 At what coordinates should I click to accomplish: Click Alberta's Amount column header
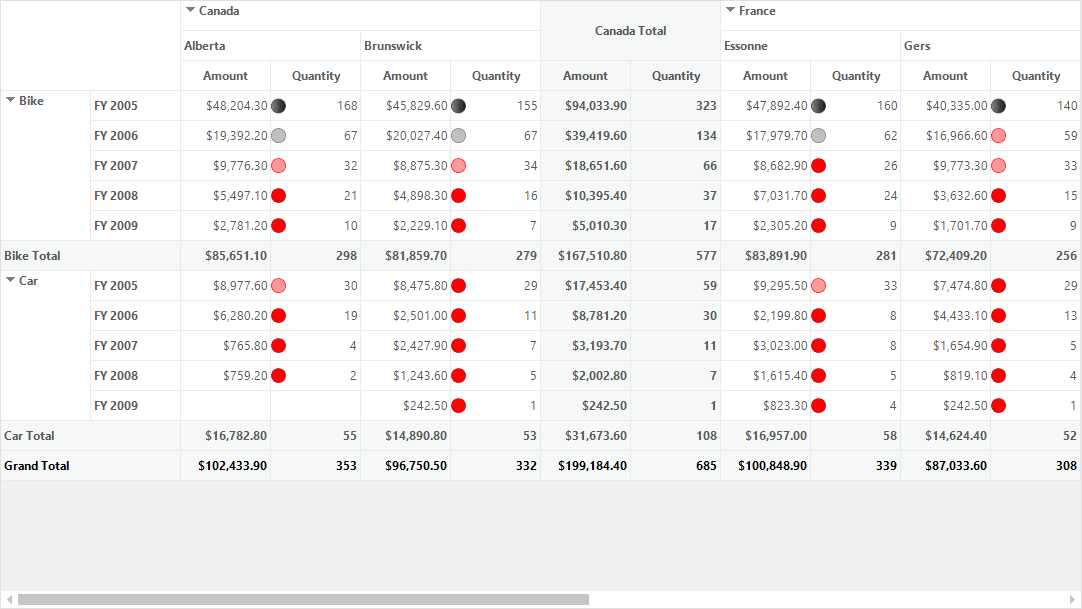tap(225, 76)
